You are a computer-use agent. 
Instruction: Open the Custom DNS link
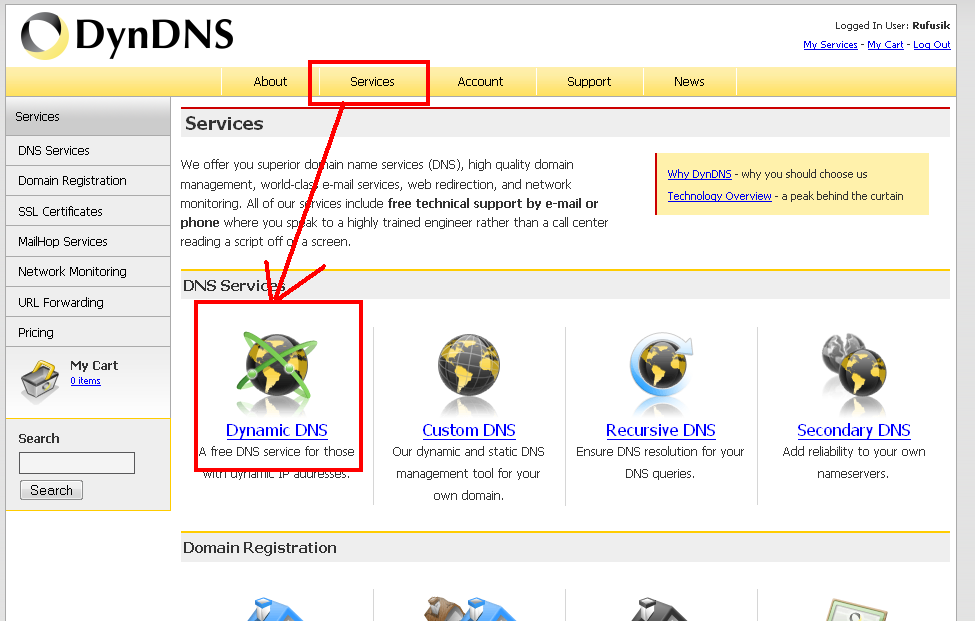469,430
